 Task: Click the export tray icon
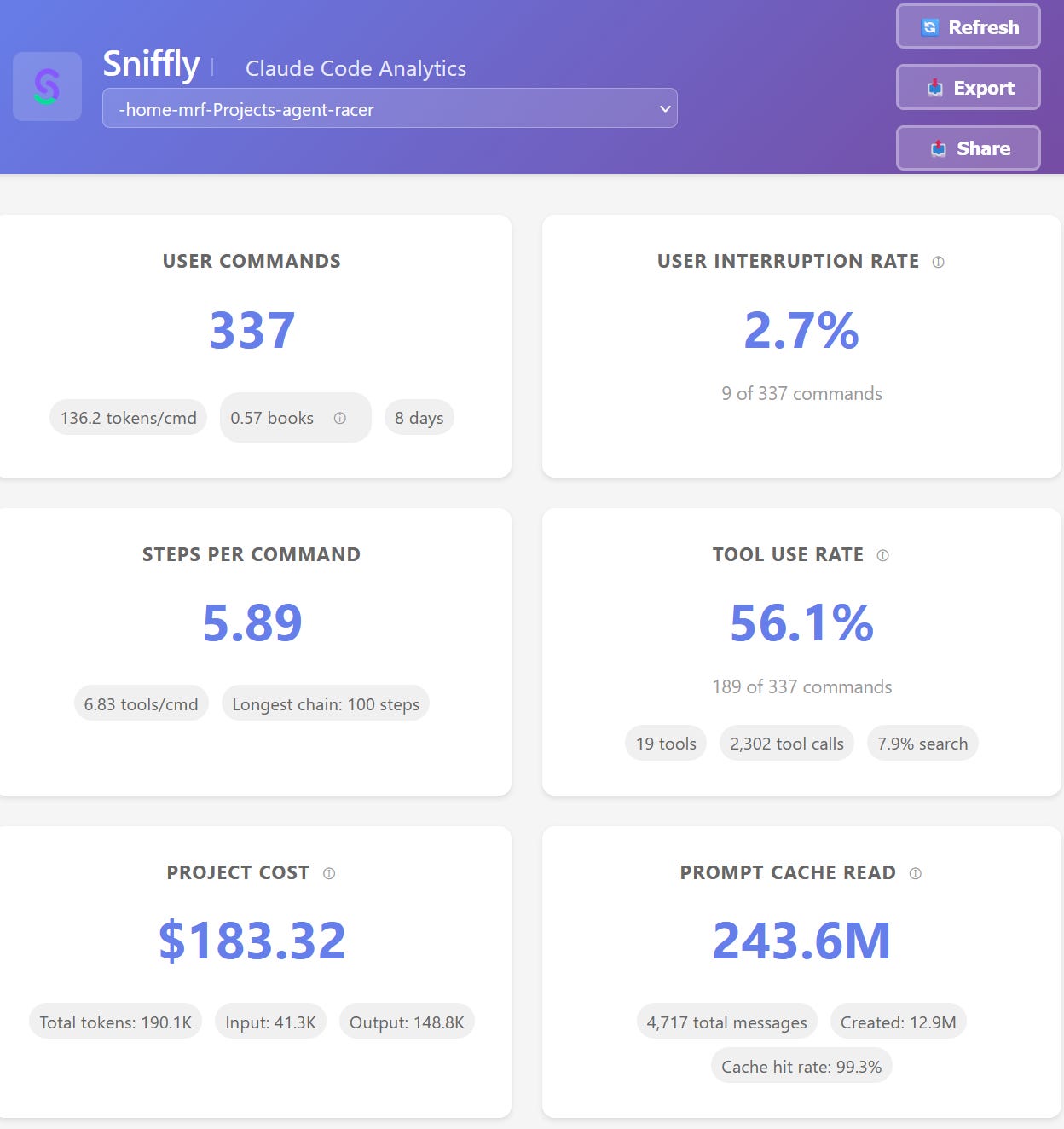934,88
